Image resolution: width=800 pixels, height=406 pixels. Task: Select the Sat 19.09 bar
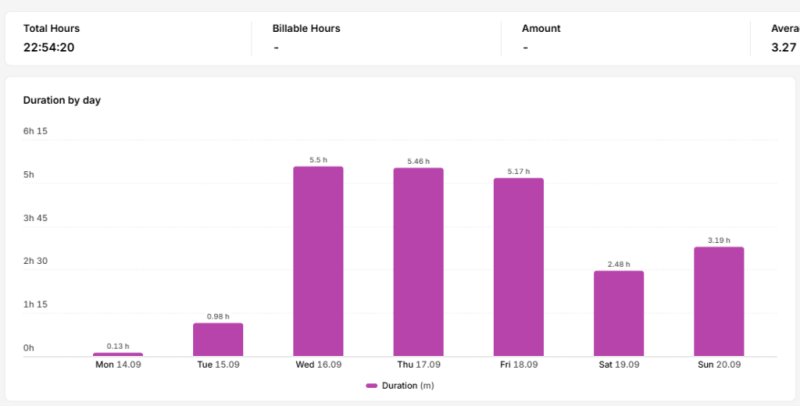coord(619,313)
